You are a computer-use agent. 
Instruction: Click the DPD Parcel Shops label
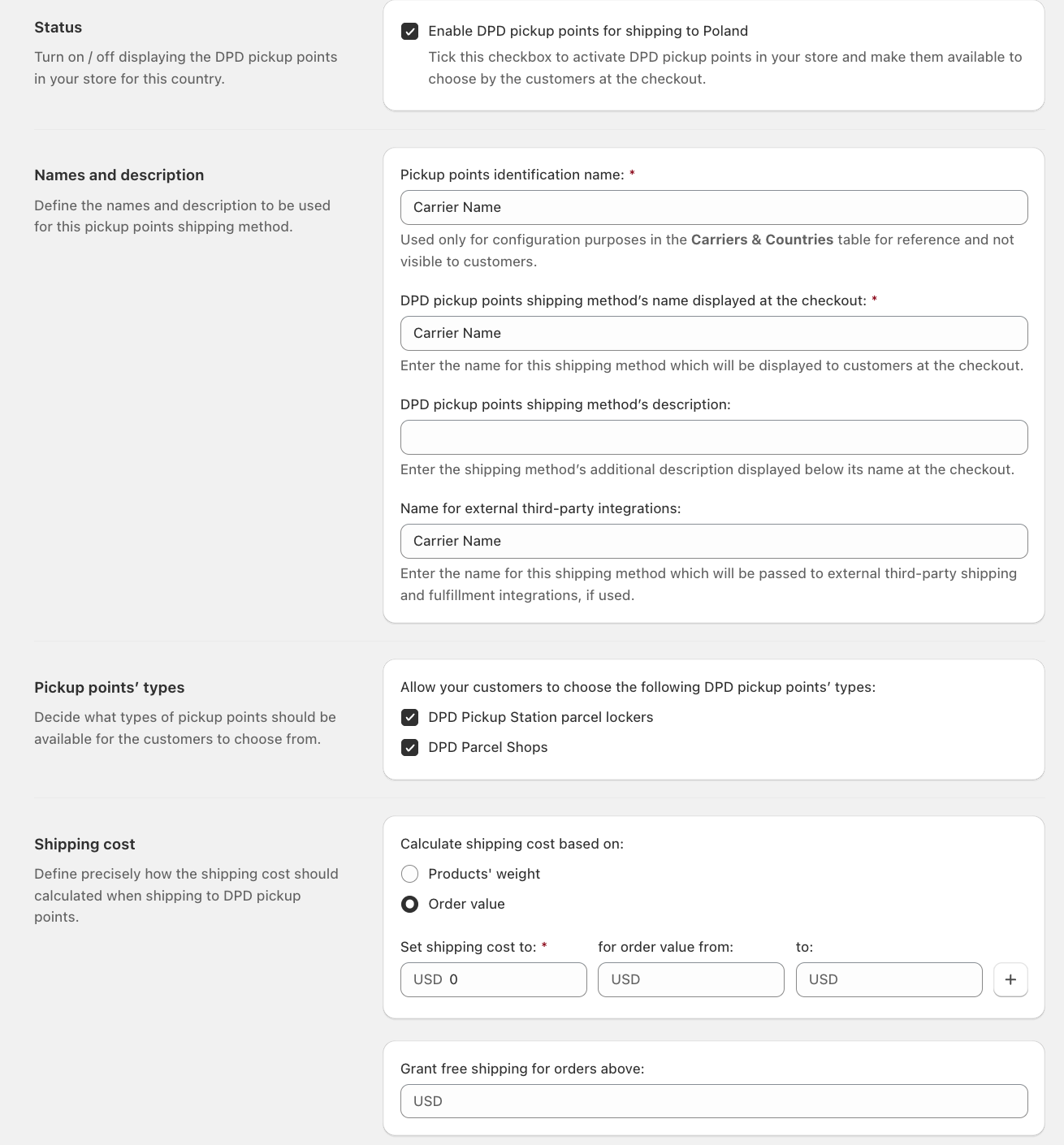[487, 748]
